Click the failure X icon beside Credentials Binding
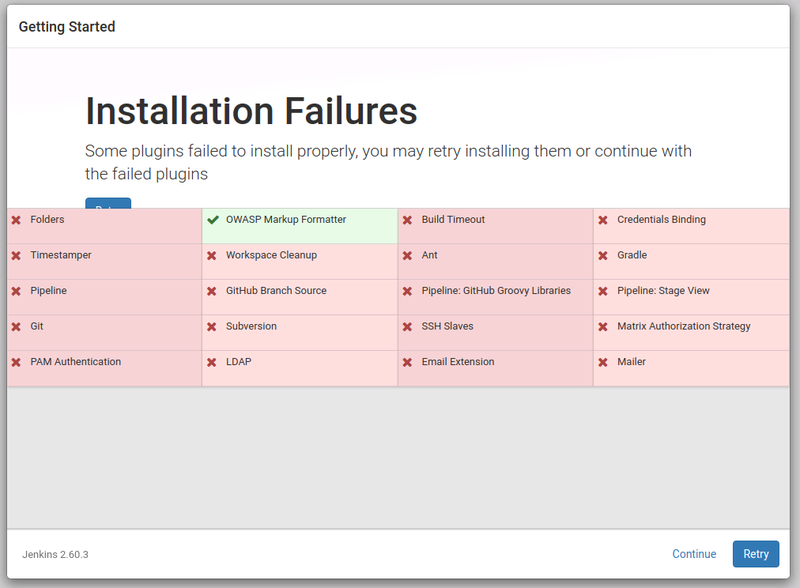Screen dimensions: 800x588 (x=603, y=220)
